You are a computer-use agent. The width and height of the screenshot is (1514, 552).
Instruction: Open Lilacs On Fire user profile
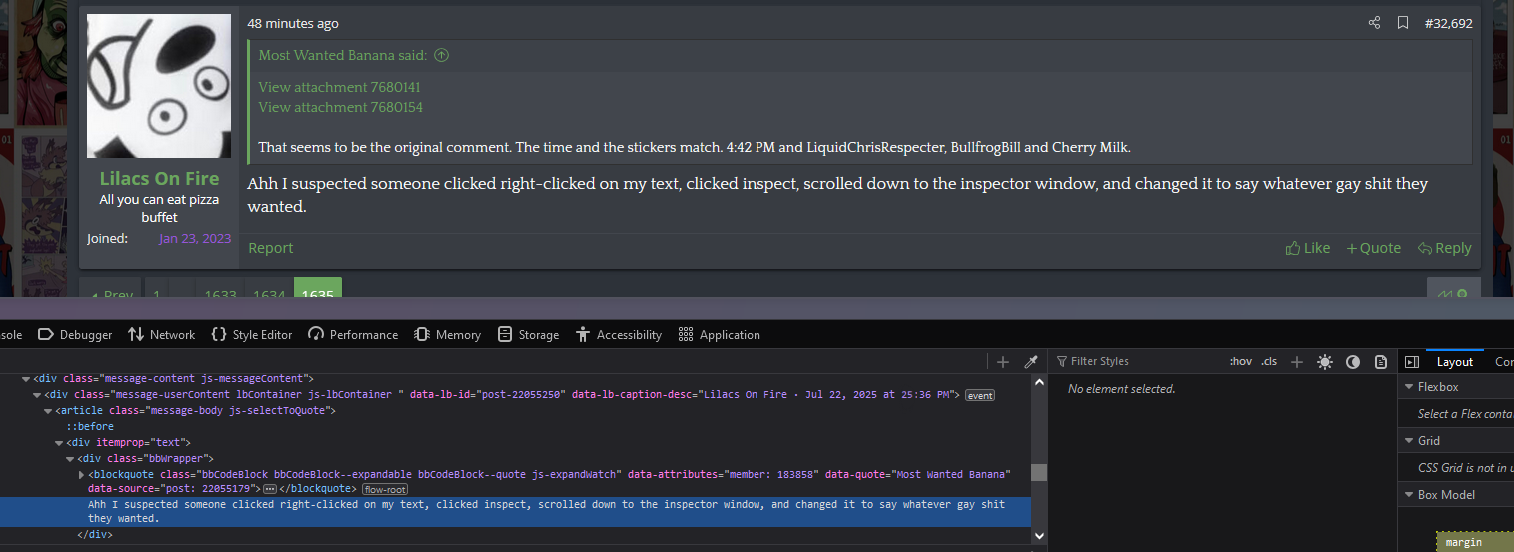coord(159,179)
